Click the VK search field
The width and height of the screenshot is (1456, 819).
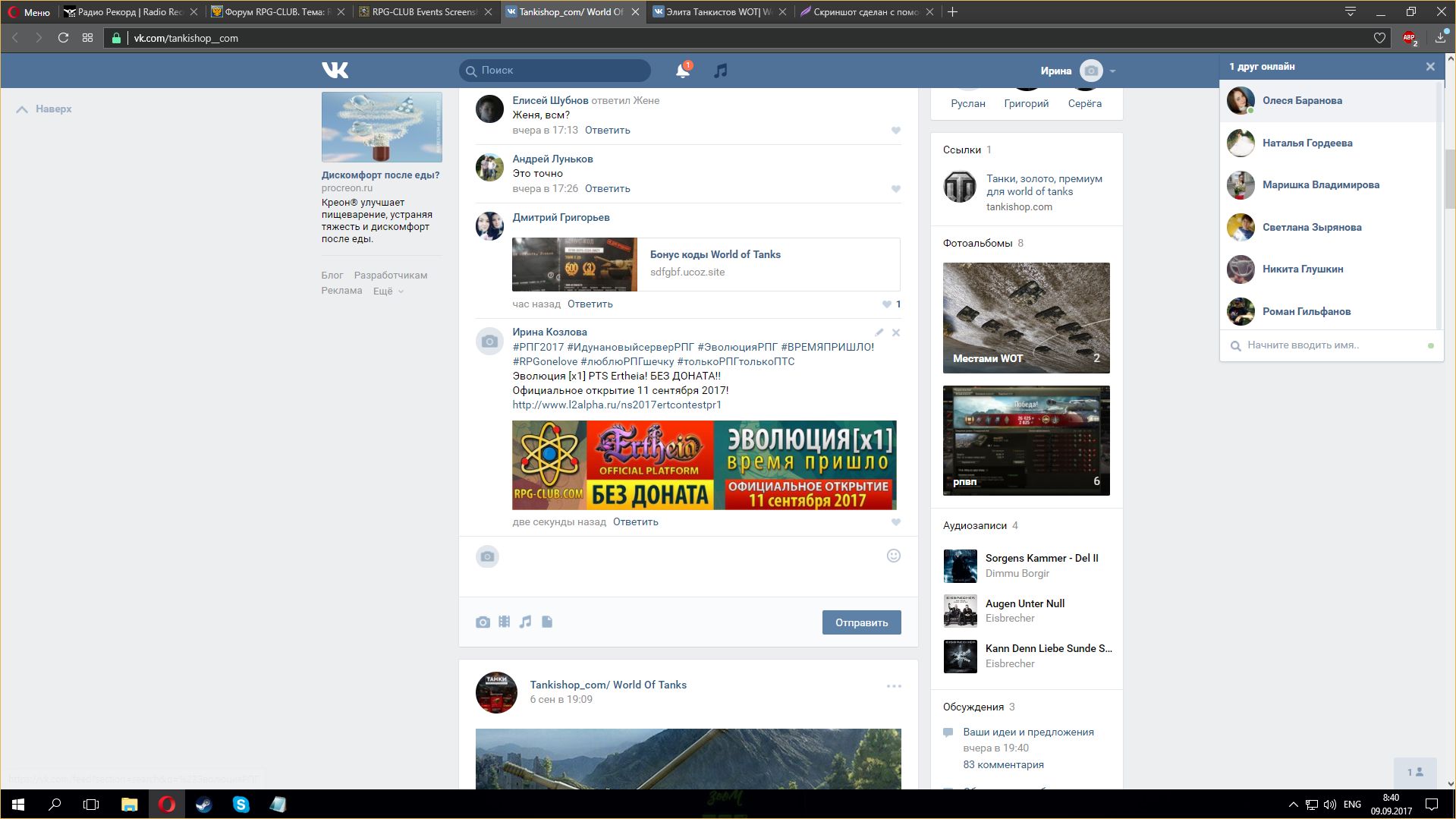[555, 71]
